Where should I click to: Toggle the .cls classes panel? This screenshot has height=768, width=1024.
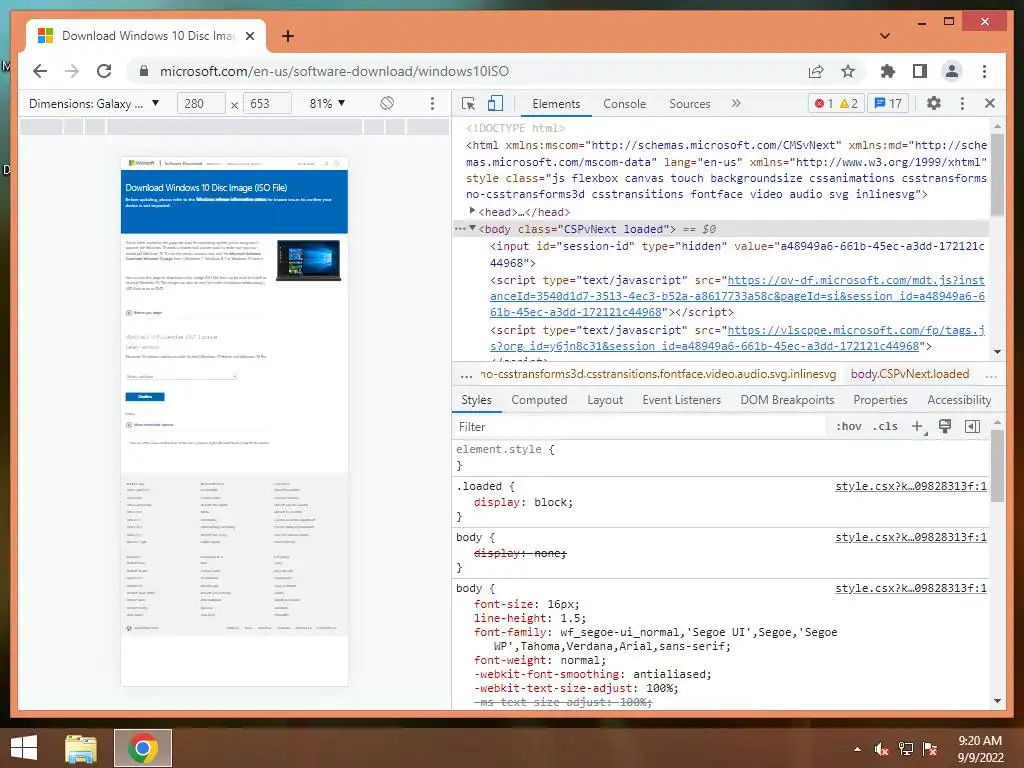885,426
